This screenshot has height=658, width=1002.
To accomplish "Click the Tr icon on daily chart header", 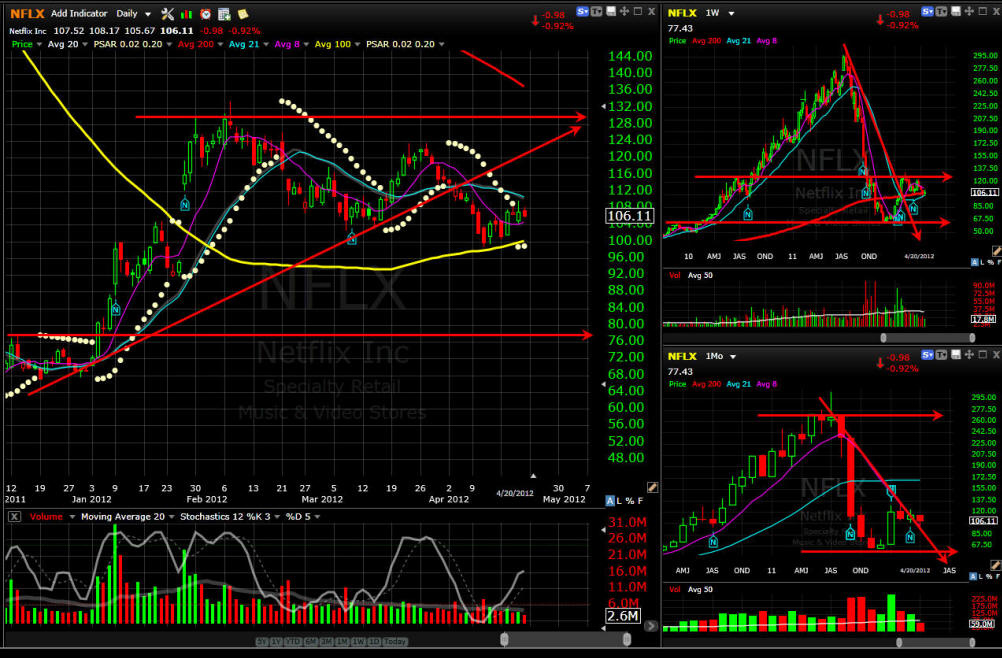I will (x=596, y=11).
